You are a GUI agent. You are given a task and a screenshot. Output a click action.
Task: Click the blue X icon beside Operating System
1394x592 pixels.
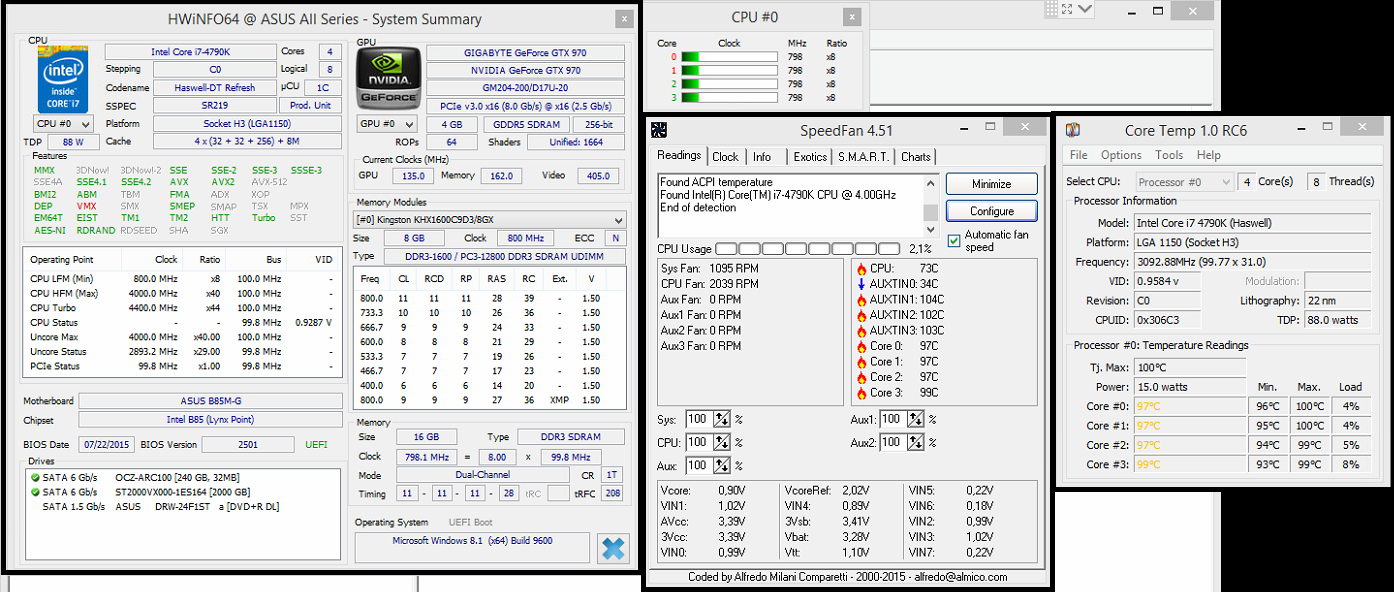tap(613, 548)
